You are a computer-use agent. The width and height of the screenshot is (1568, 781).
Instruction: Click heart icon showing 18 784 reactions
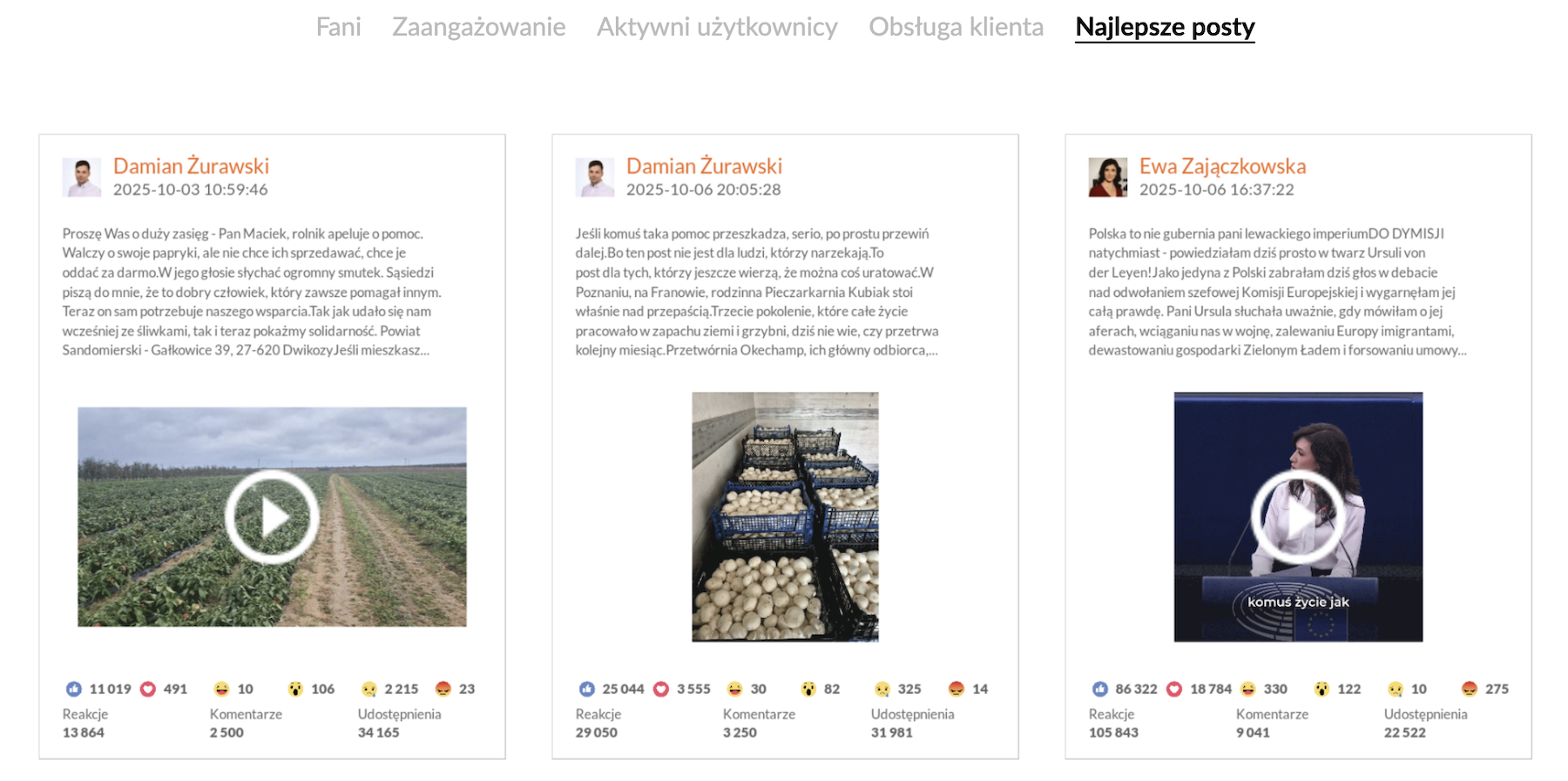point(1174,689)
